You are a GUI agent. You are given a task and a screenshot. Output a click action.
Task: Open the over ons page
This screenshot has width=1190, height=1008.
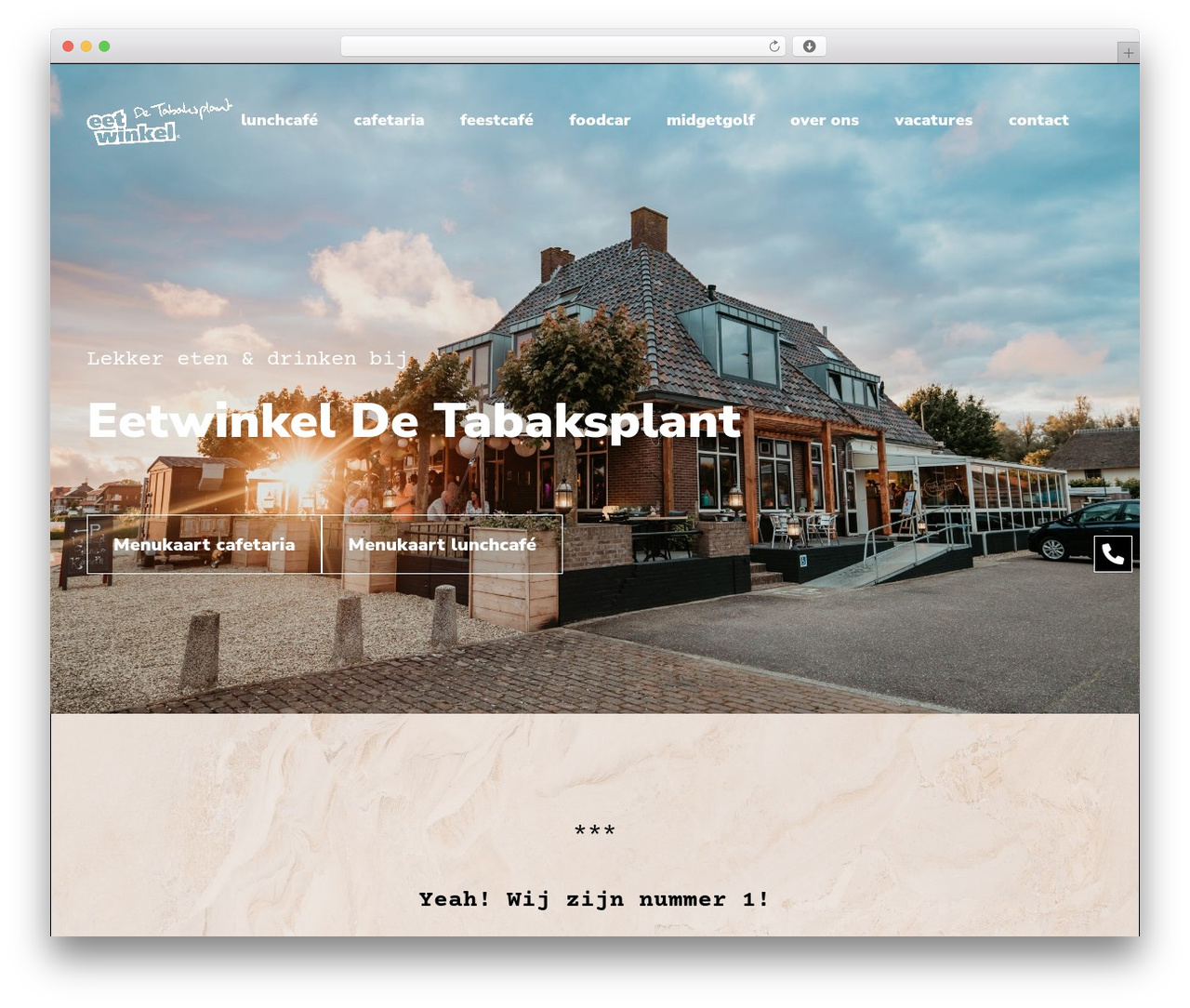825,120
